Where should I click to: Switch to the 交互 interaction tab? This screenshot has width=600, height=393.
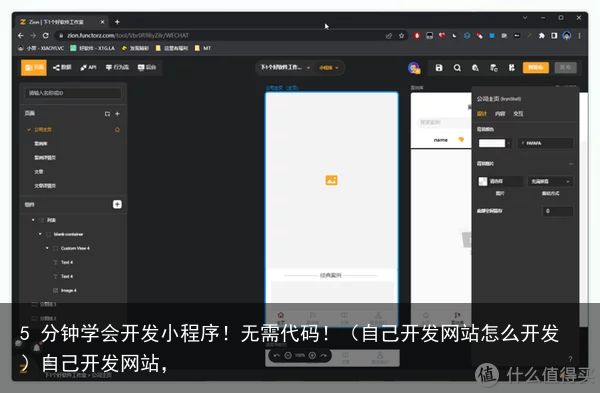tap(518, 114)
